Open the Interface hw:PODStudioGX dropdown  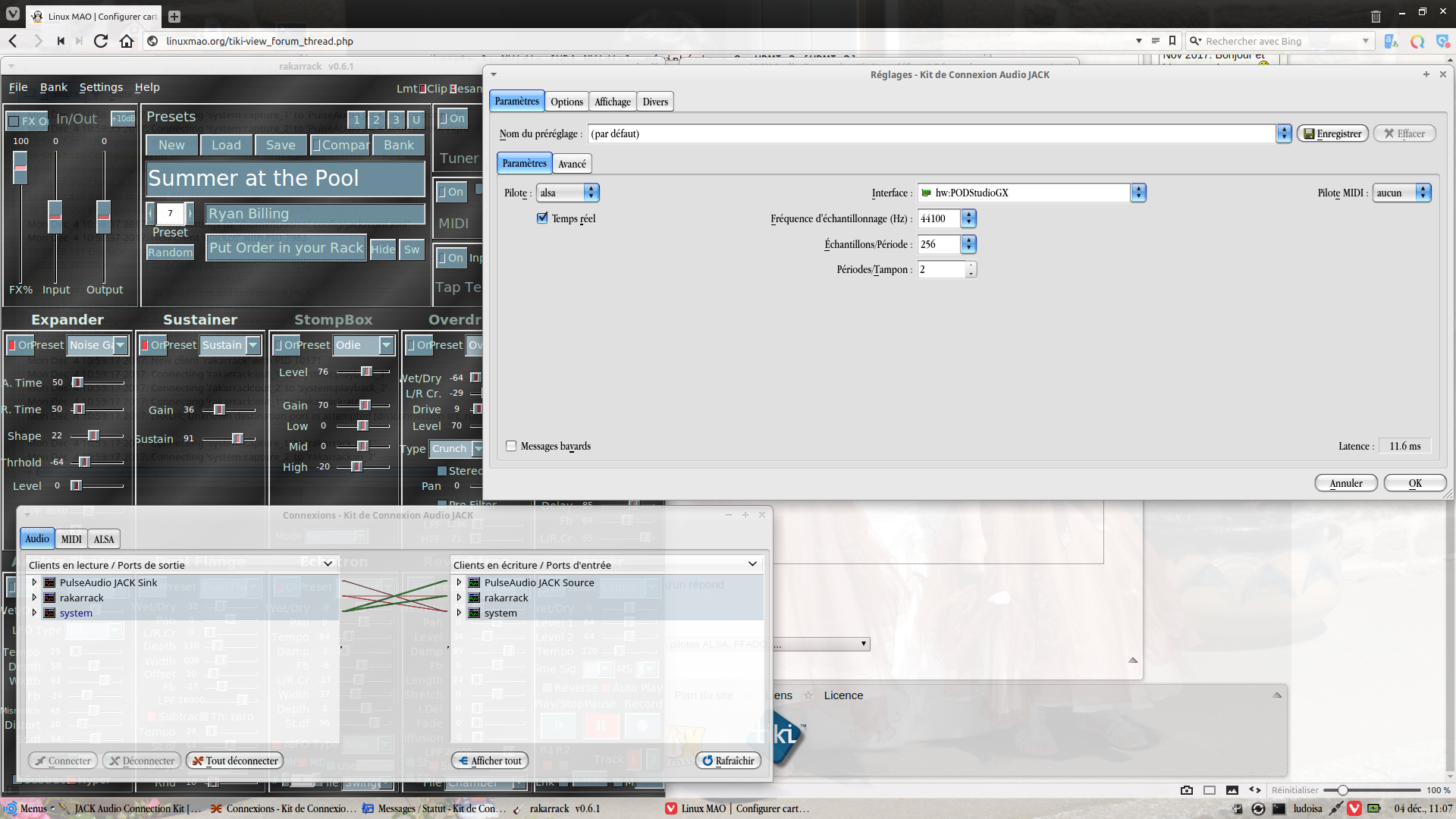pos(1137,193)
